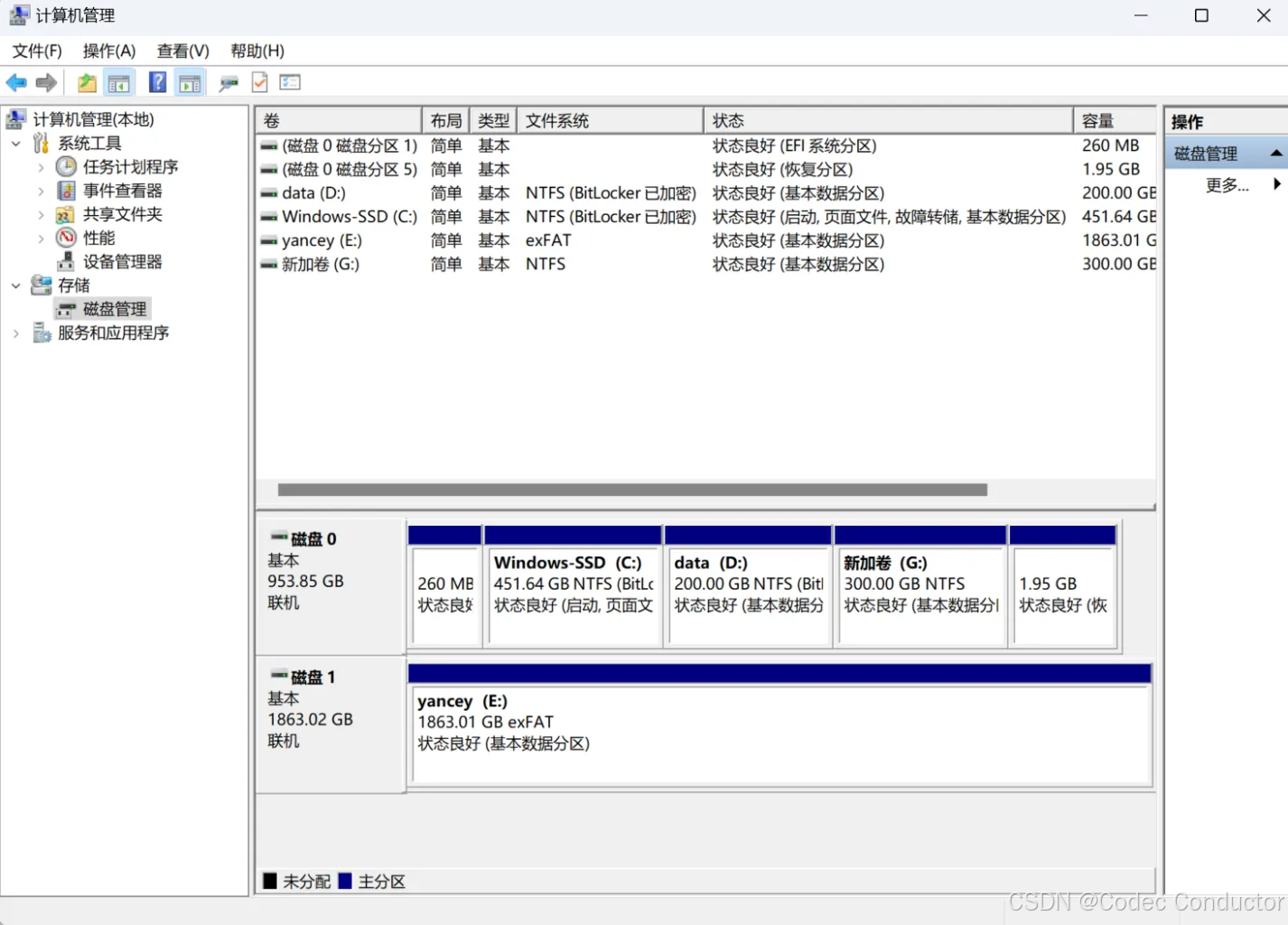Image resolution: width=1288 pixels, height=925 pixels.
Task: Click the Services and Applications tree icon
Action: (x=42, y=333)
